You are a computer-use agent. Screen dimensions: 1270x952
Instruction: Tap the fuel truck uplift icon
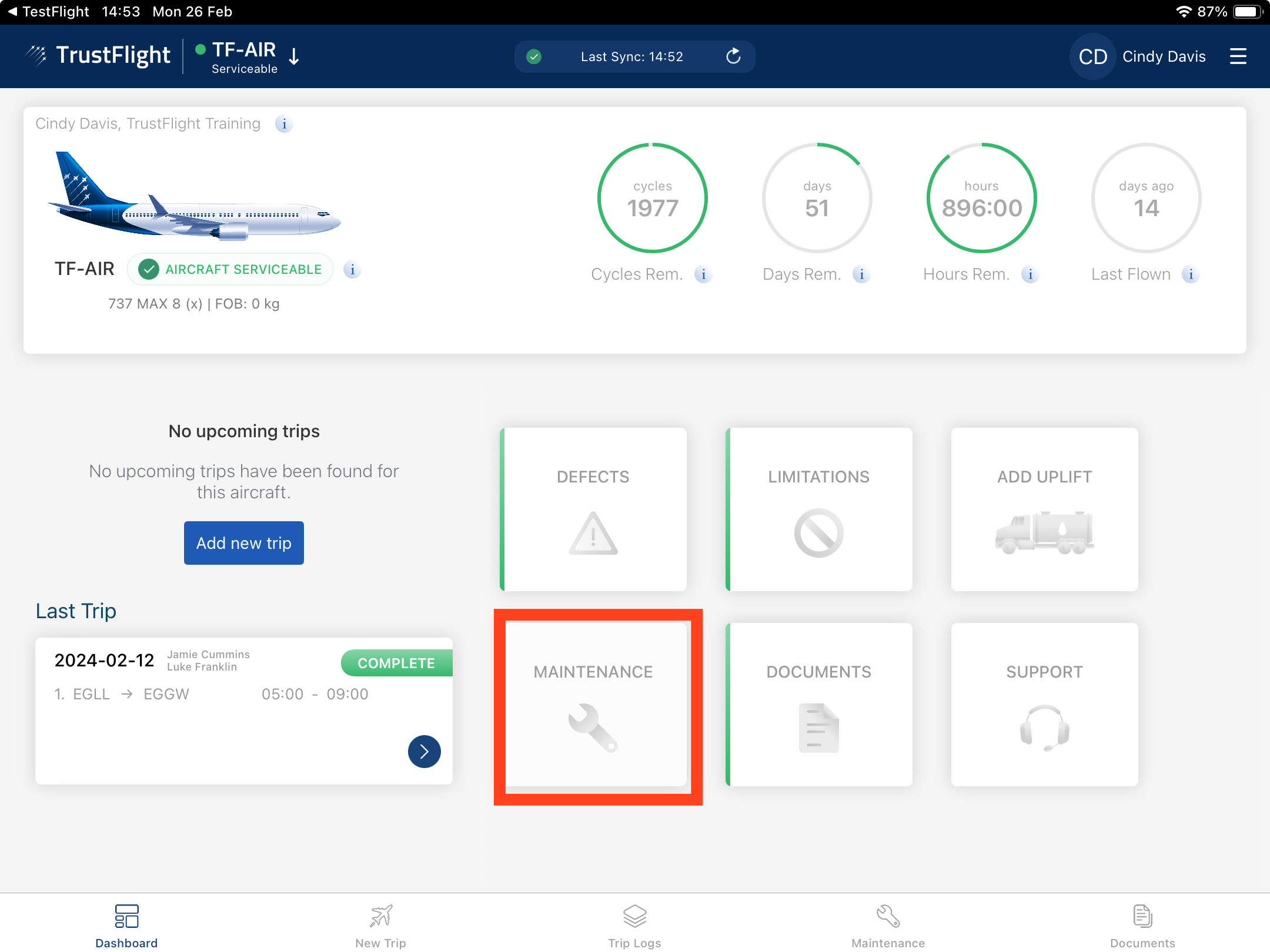coord(1045,532)
